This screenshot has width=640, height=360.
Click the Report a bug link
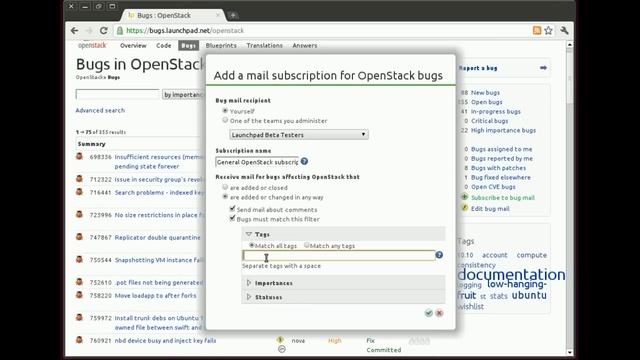(478, 68)
